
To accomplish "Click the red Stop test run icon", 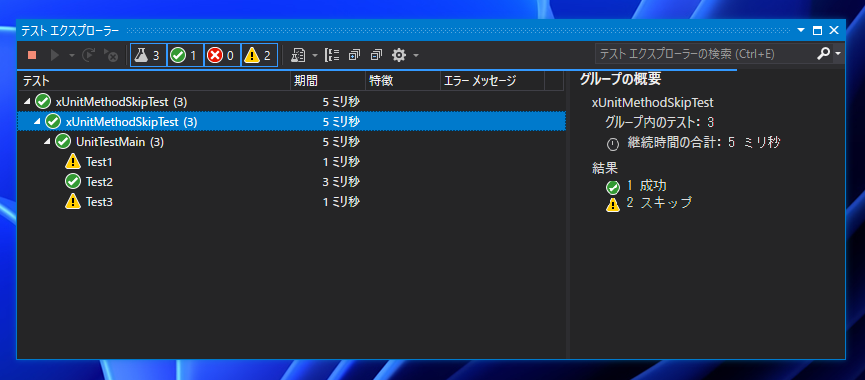I will [x=32, y=55].
